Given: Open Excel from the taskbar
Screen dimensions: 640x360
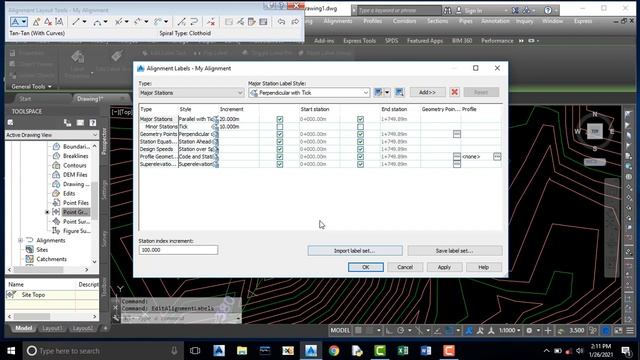Looking at the screenshot, I should tap(403, 351).
